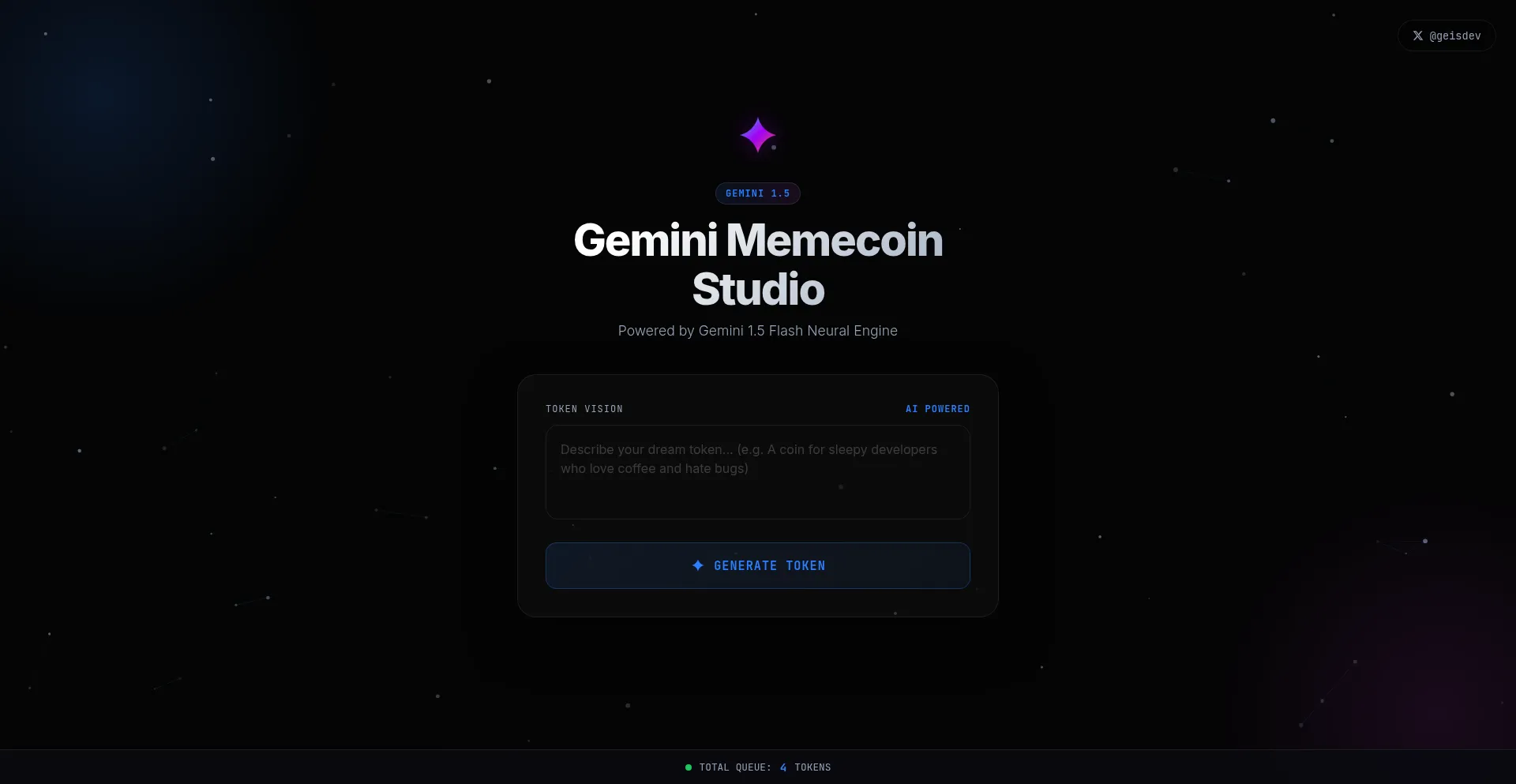Click the Gemini Memecoin heading line
Image resolution: width=1516 pixels, height=784 pixels.
coord(758,240)
